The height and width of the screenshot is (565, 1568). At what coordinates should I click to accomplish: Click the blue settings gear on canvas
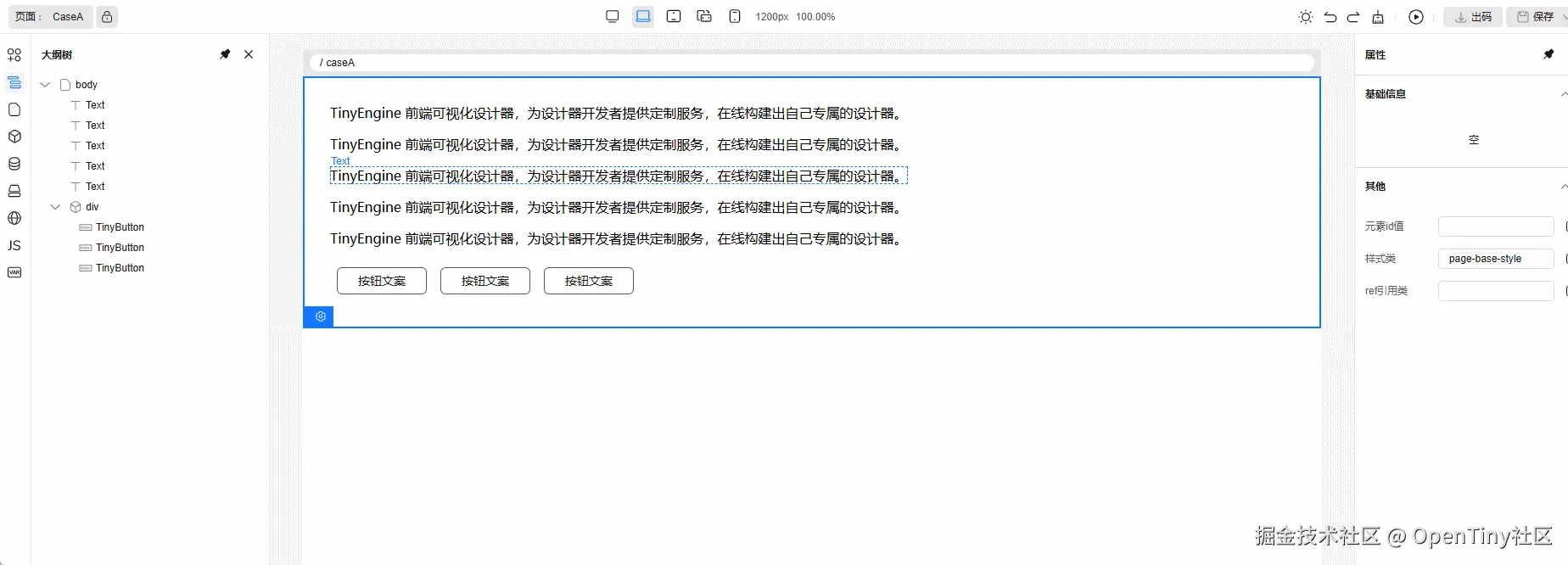tap(319, 316)
